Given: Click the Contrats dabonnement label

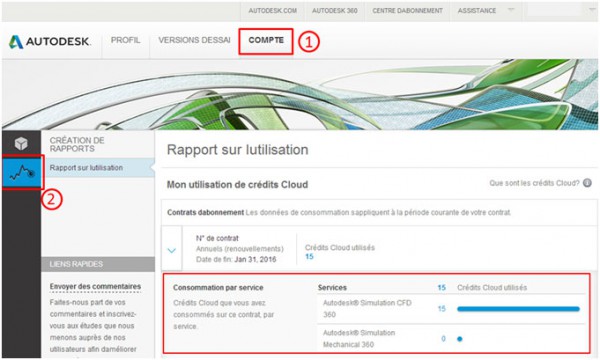Looking at the screenshot, I should point(205,212).
